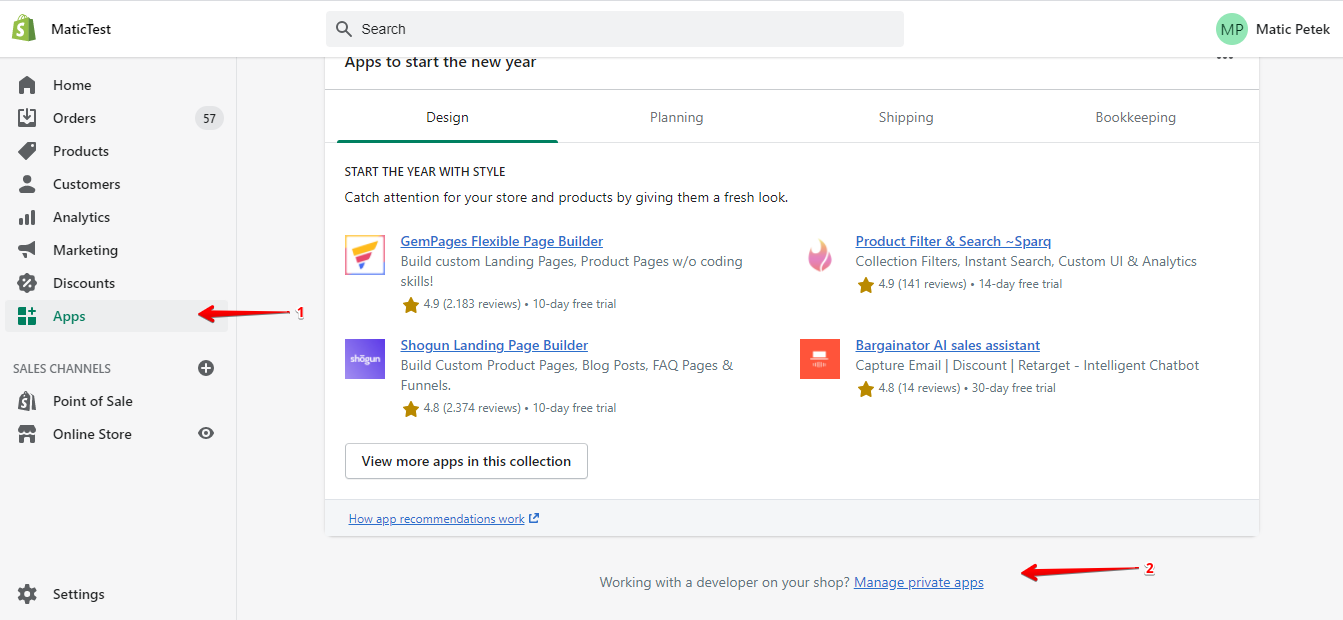The width and height of the screenshot is (1343, 620).
Task: Add a sales channel with plus icon
Action: tap(206, 368)
